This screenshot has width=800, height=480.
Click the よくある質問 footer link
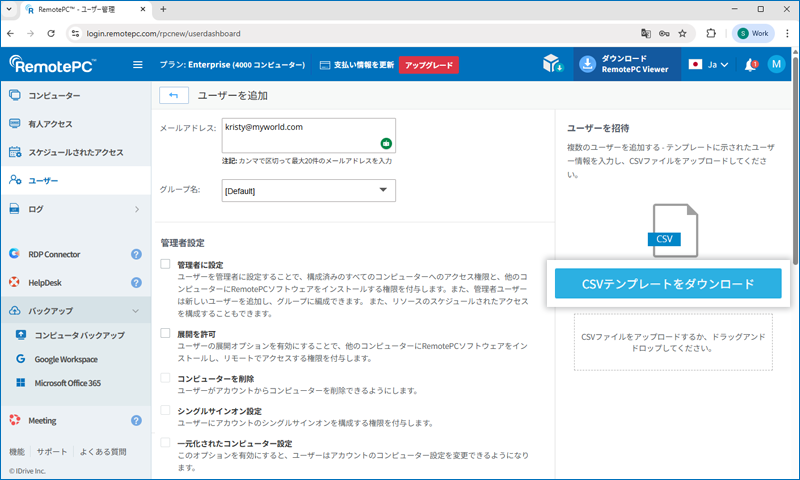(x=103, y=451)
